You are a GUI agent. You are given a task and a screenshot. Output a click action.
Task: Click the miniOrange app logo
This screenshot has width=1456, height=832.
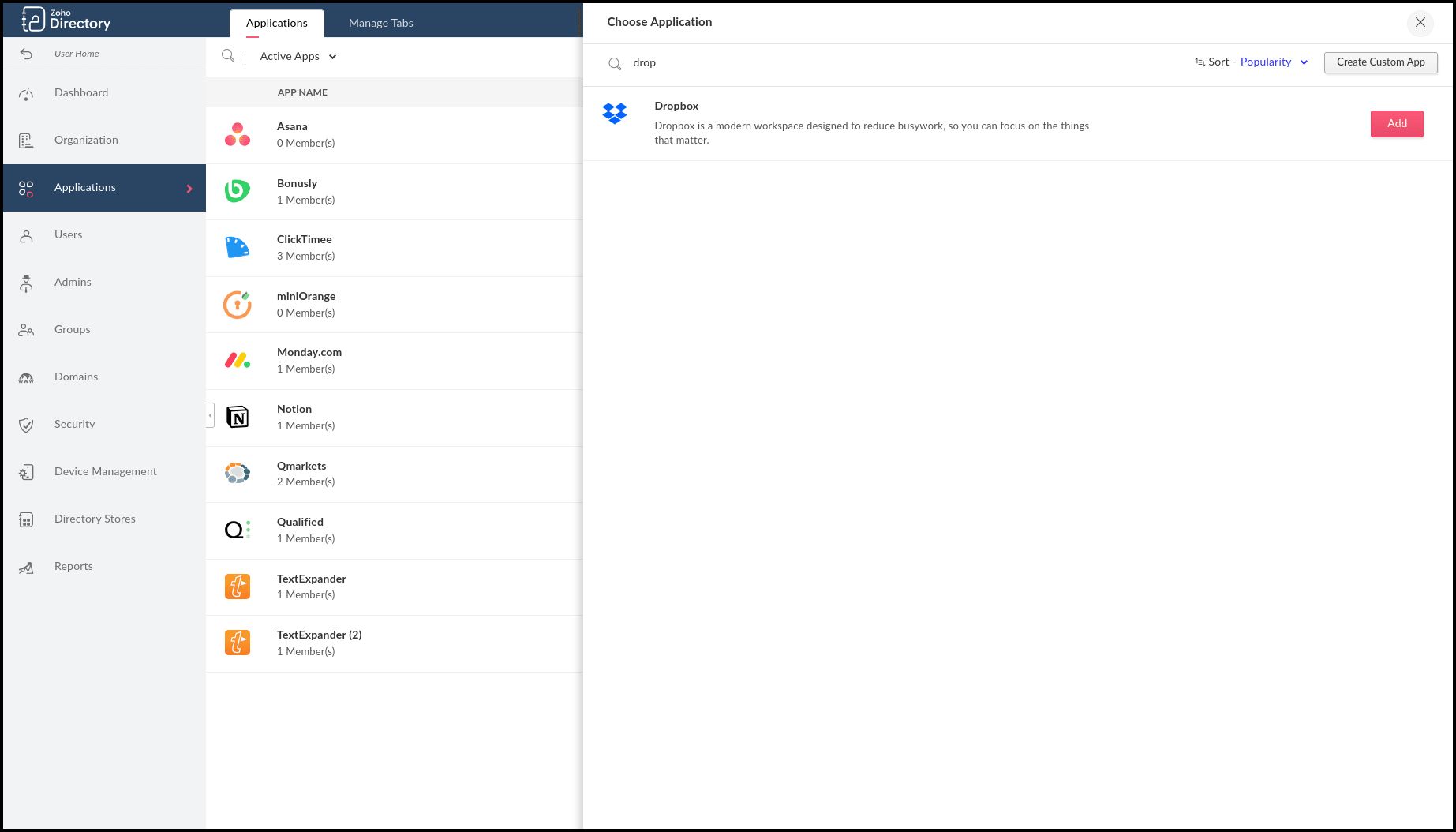pyautogui.click(x=238, y=305)
